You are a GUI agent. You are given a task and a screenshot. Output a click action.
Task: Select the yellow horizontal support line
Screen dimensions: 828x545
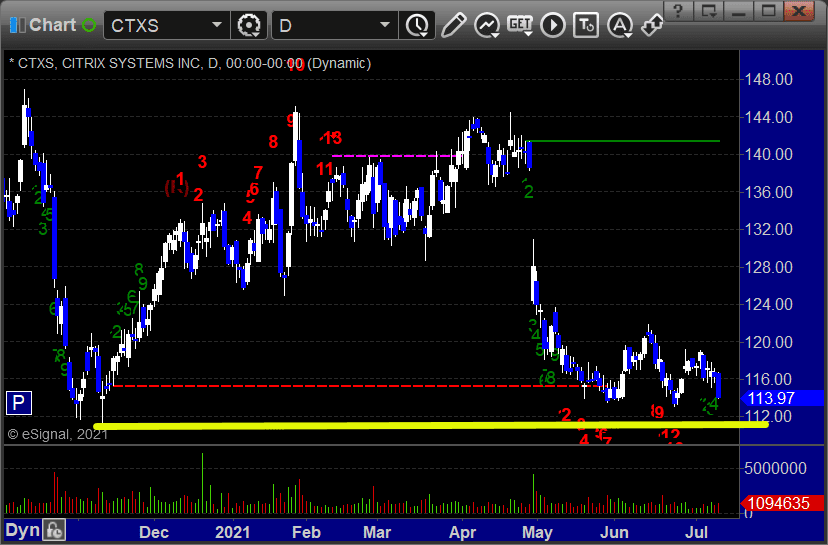click(430, 425)
